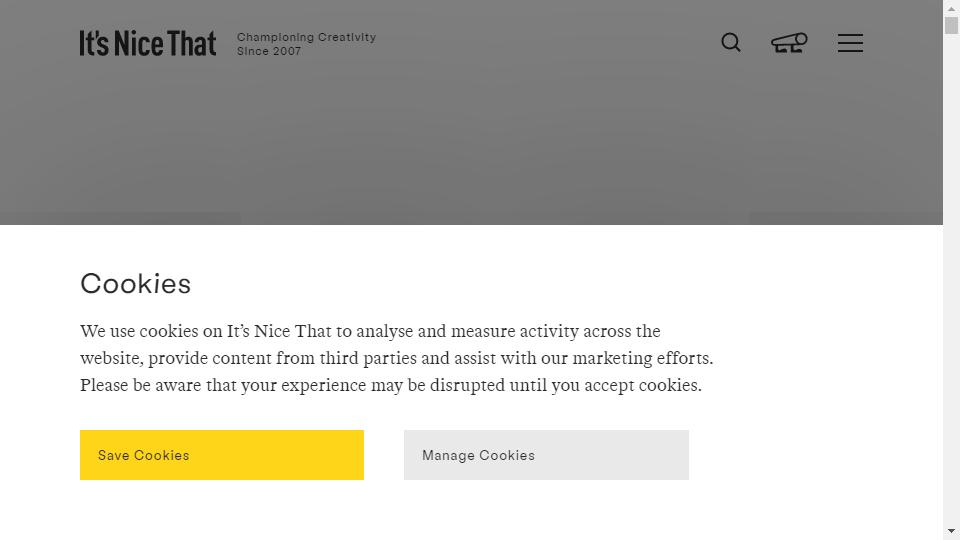Click the Save Cookies label text
This screenshot has width=960, height=540.
[143, 456]
